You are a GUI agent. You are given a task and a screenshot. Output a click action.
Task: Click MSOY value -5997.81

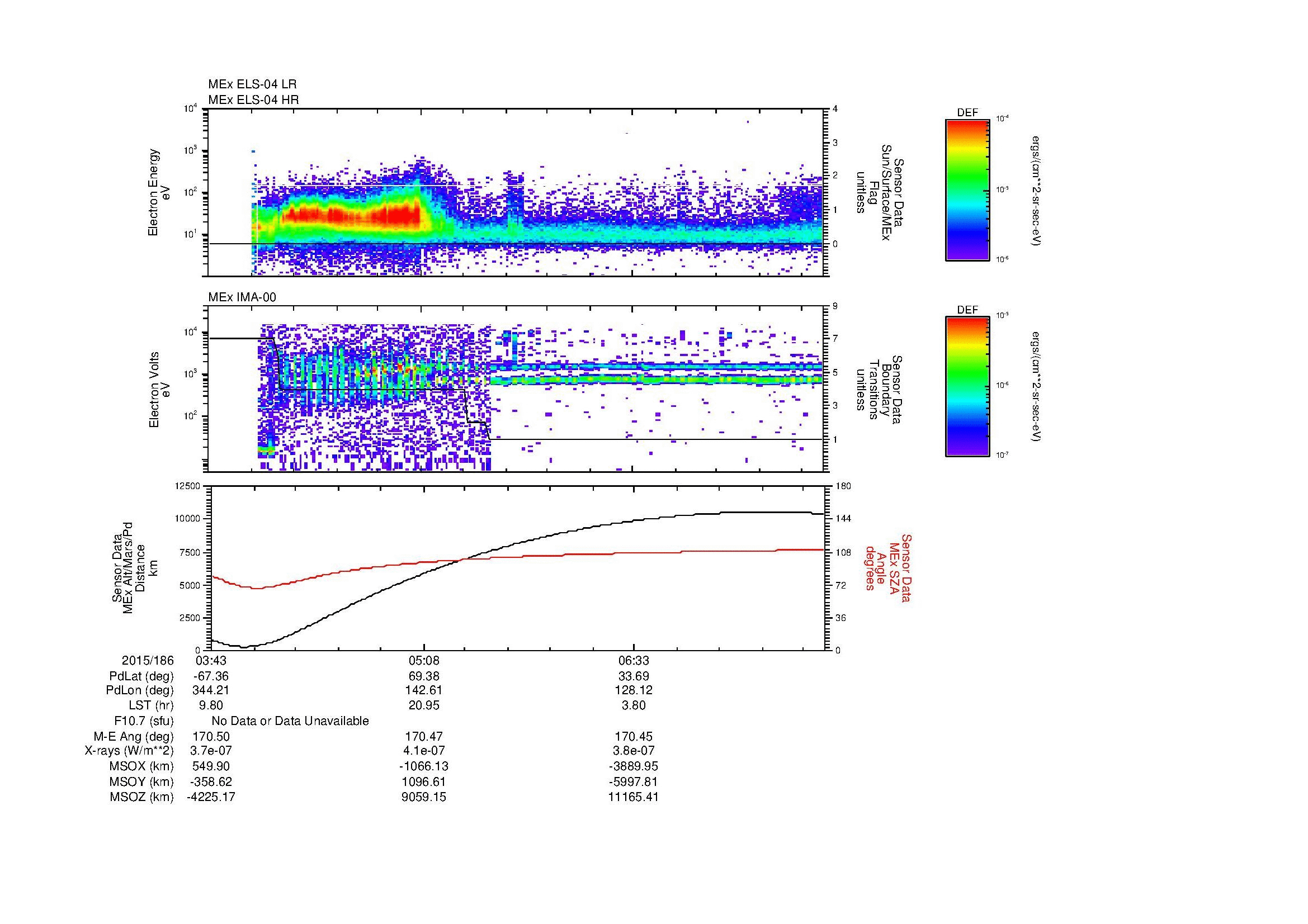[x=634, y=781]
